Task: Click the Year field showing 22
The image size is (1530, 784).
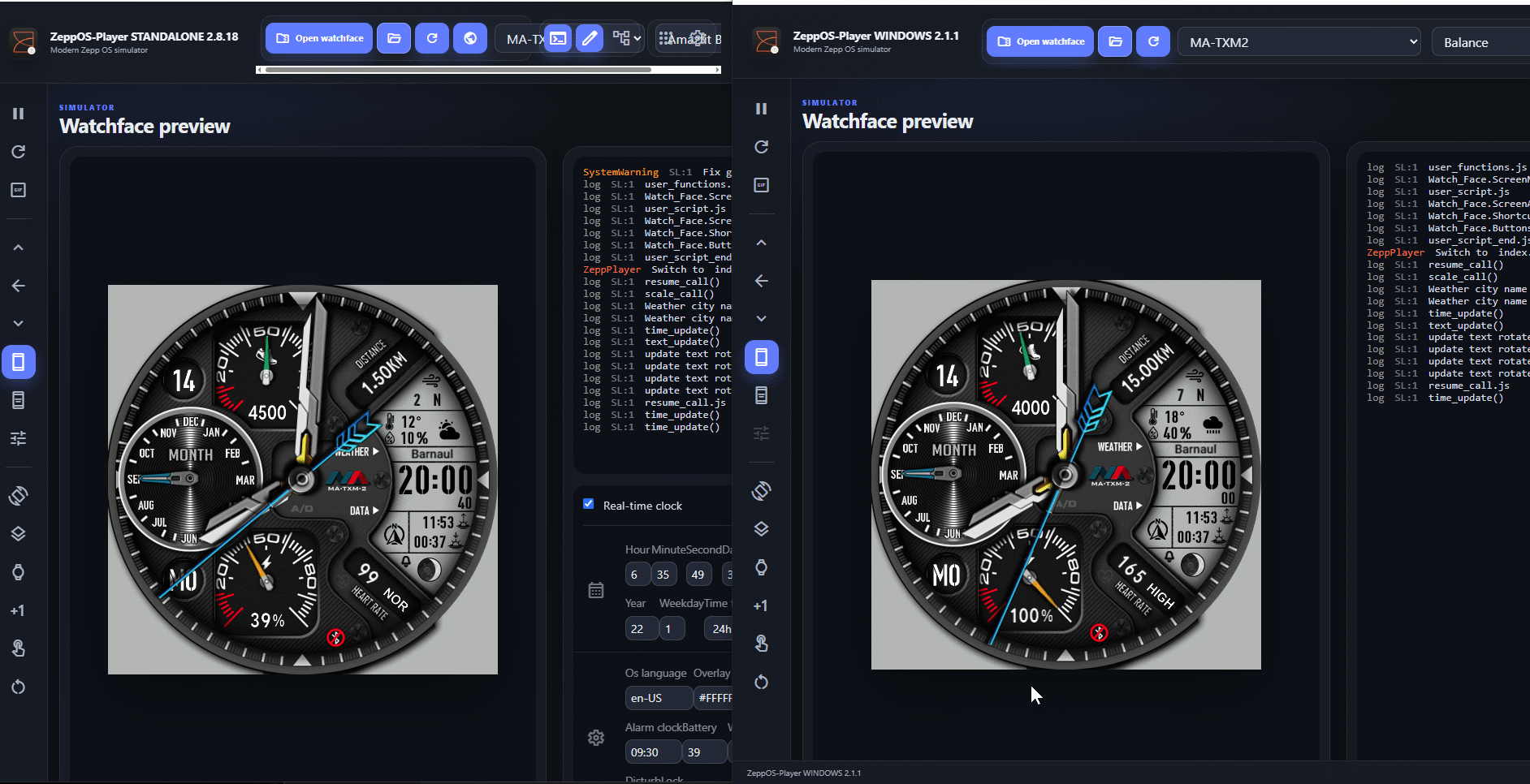Action: (641, 629)
